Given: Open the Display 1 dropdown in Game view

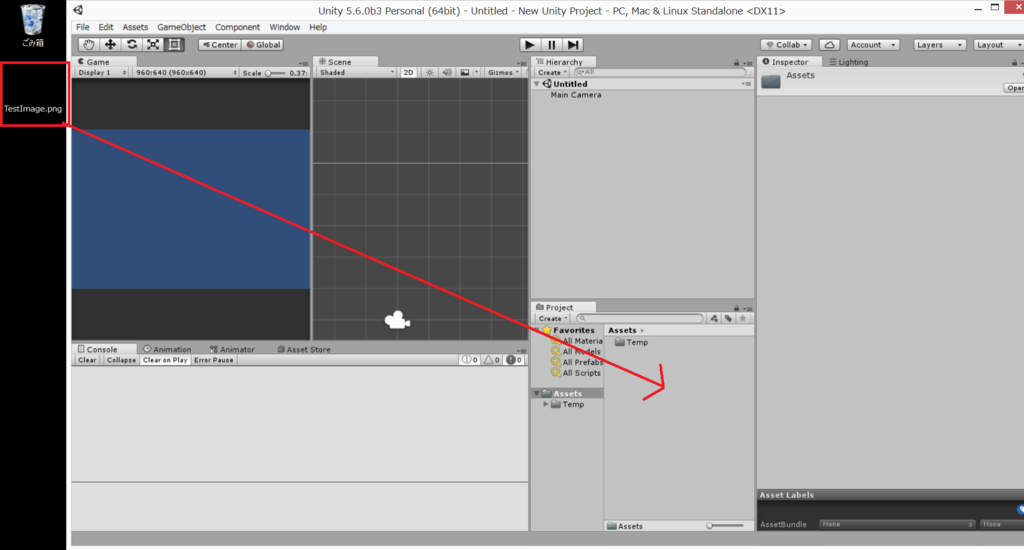Looking at the screenshot, I should click(102, 73).
